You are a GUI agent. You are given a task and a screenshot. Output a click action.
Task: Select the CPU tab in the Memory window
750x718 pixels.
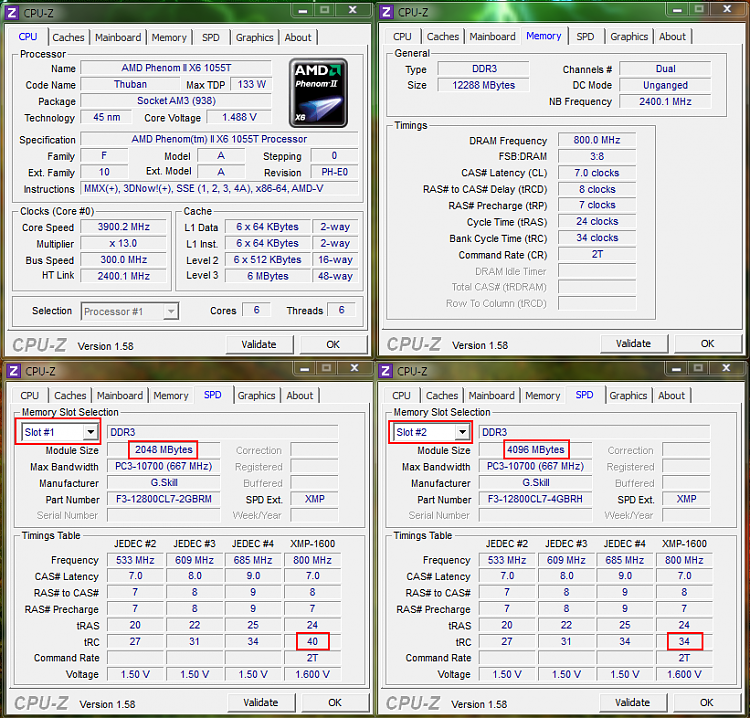402,36
